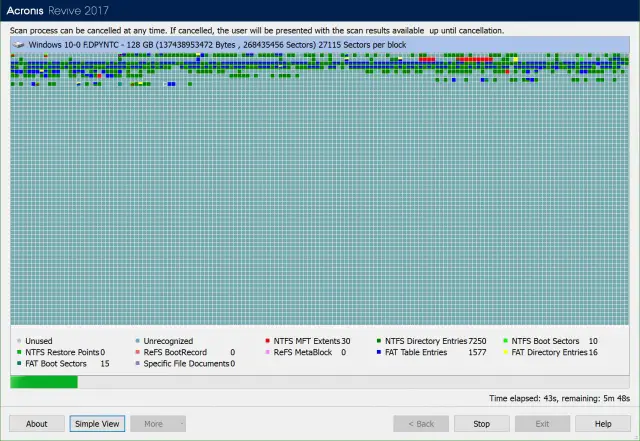The width and height of the screenshot is (640, 441).
Task: Click the NTFS MFT Extents red marker
Action: (x=267, y=341)
